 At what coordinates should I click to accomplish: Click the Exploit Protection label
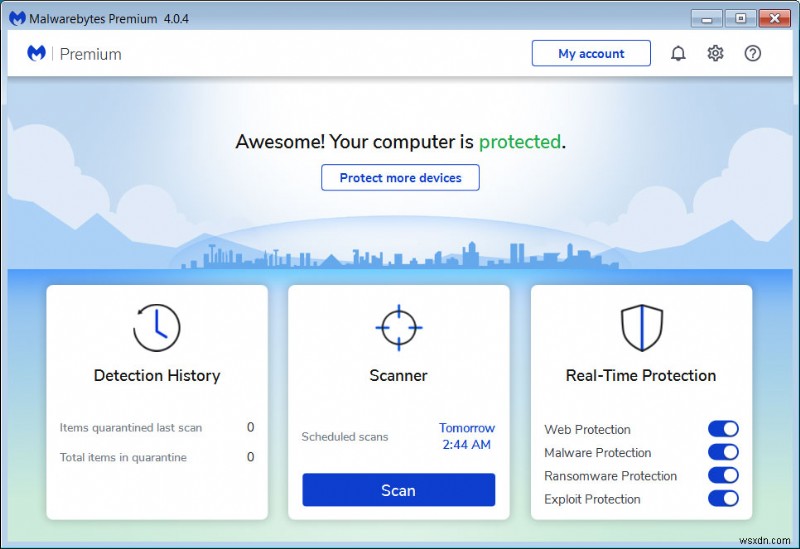click(x=592, y=499)
